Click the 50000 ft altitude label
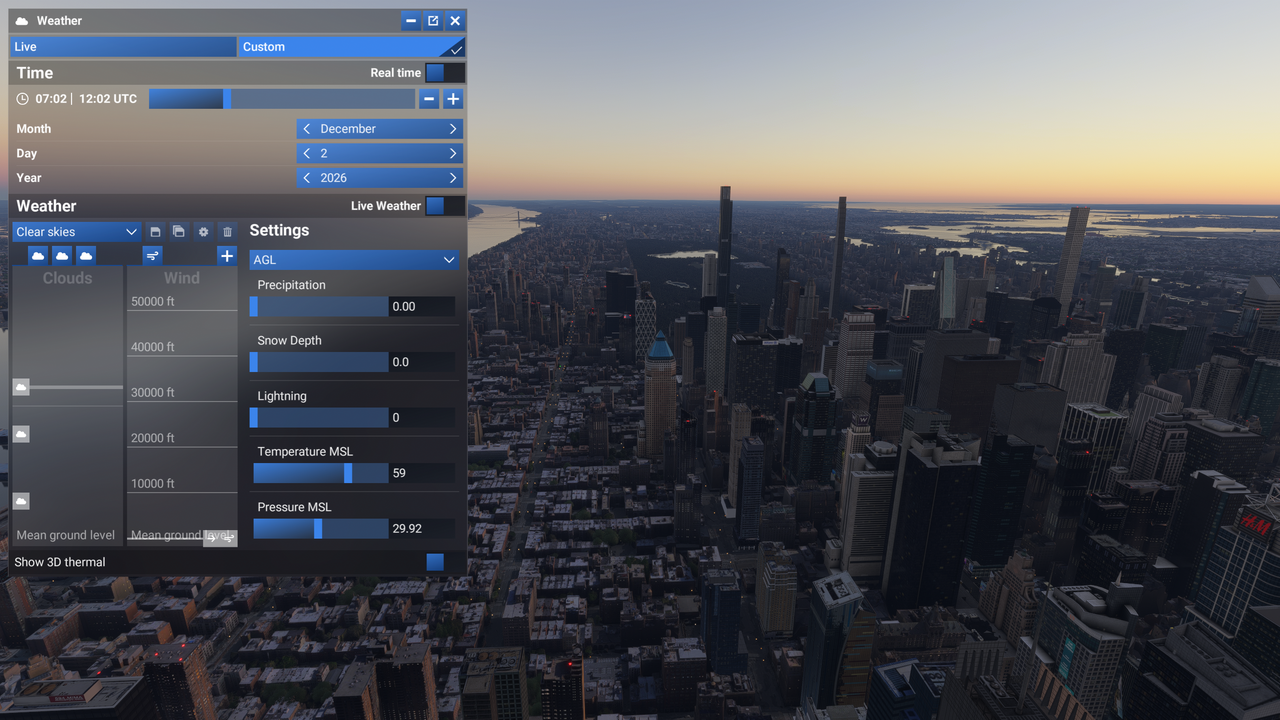The width and height of the screenshot is (1280, 720). point(153,302)
